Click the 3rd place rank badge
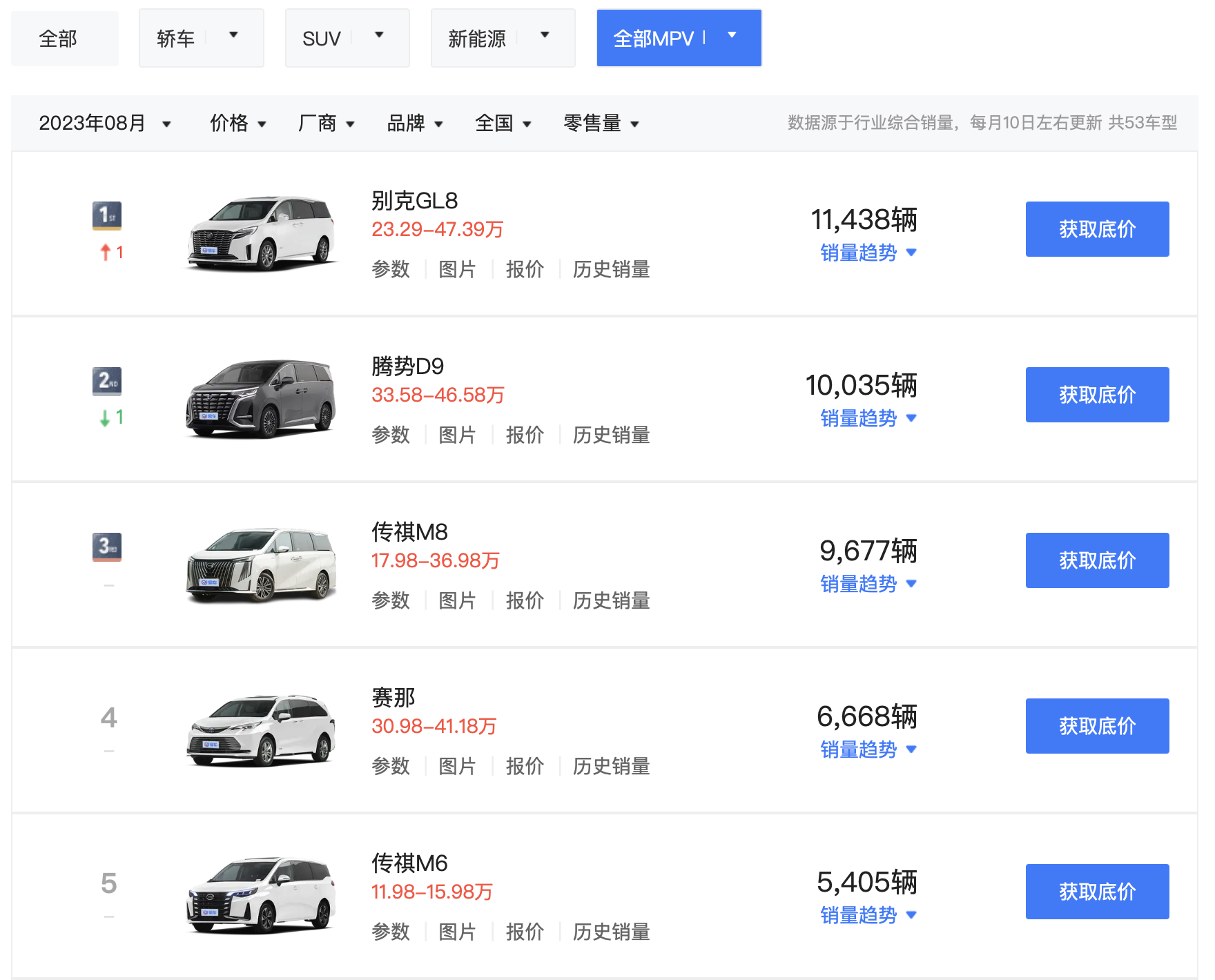The height and width of the screenshot is (980, 1215). coord(107,547)
